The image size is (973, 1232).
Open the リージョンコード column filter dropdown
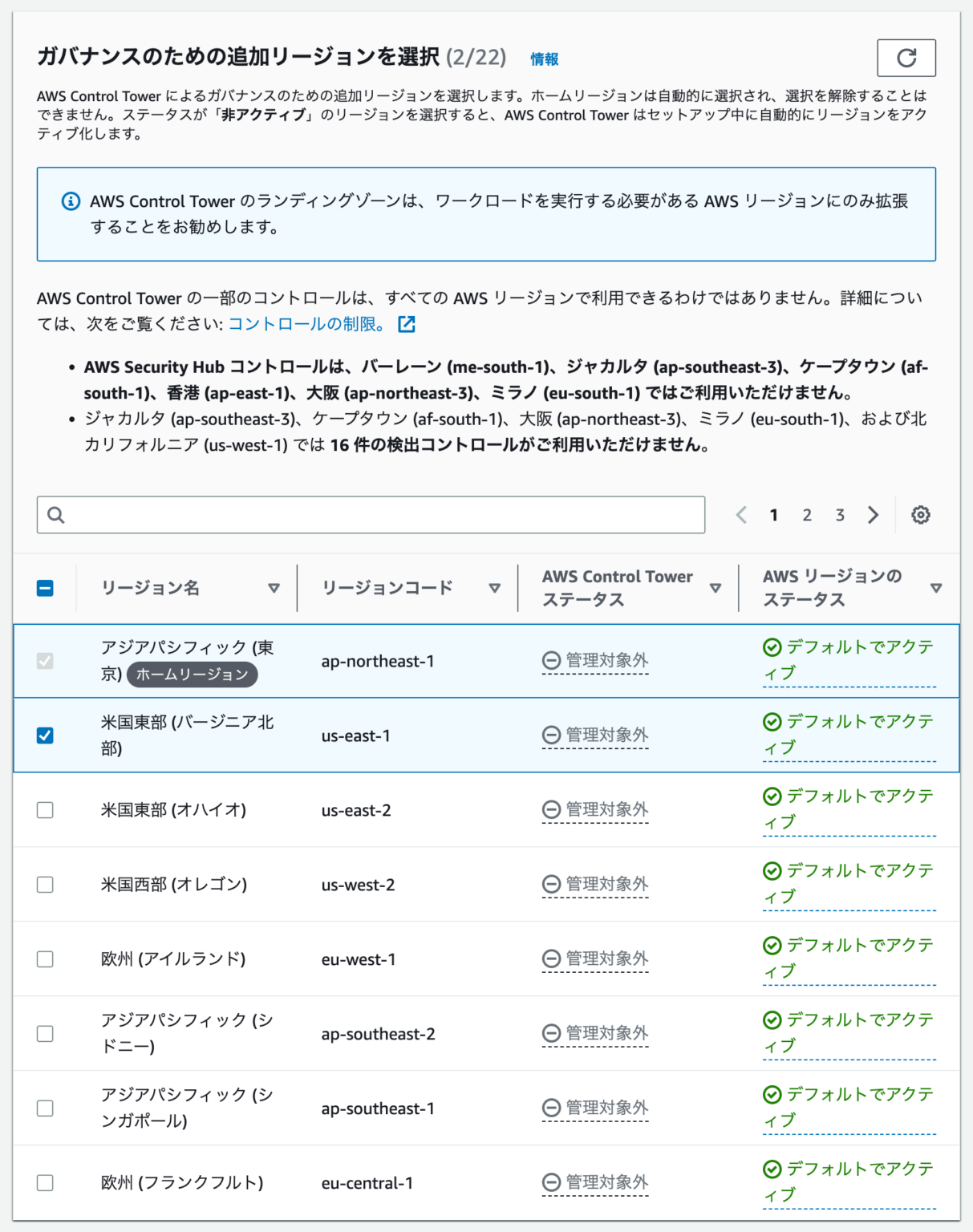click(493, 587)
